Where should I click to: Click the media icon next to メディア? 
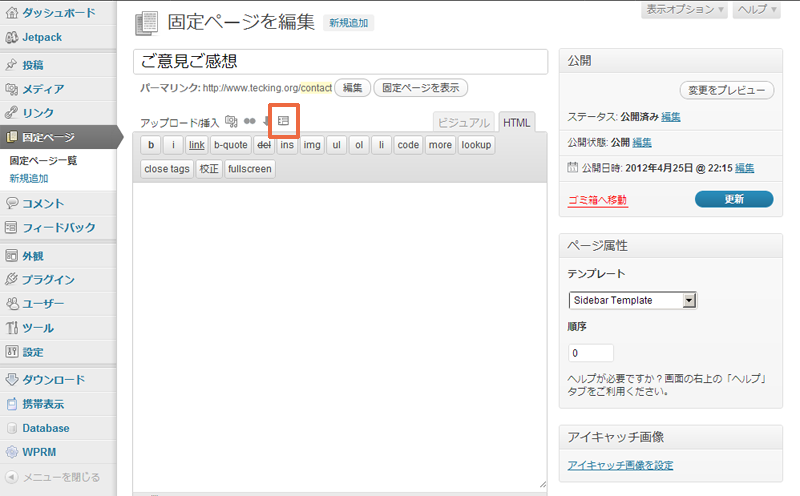11,89
